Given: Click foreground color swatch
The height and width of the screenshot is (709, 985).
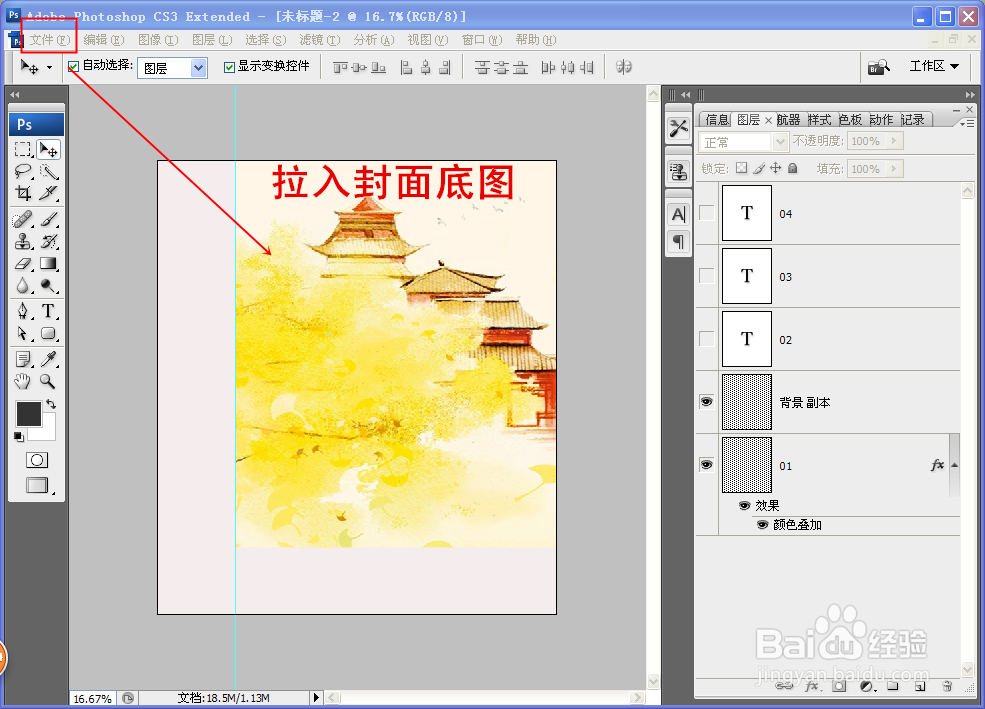Looking at the screenshot, I should pos(28,414).
